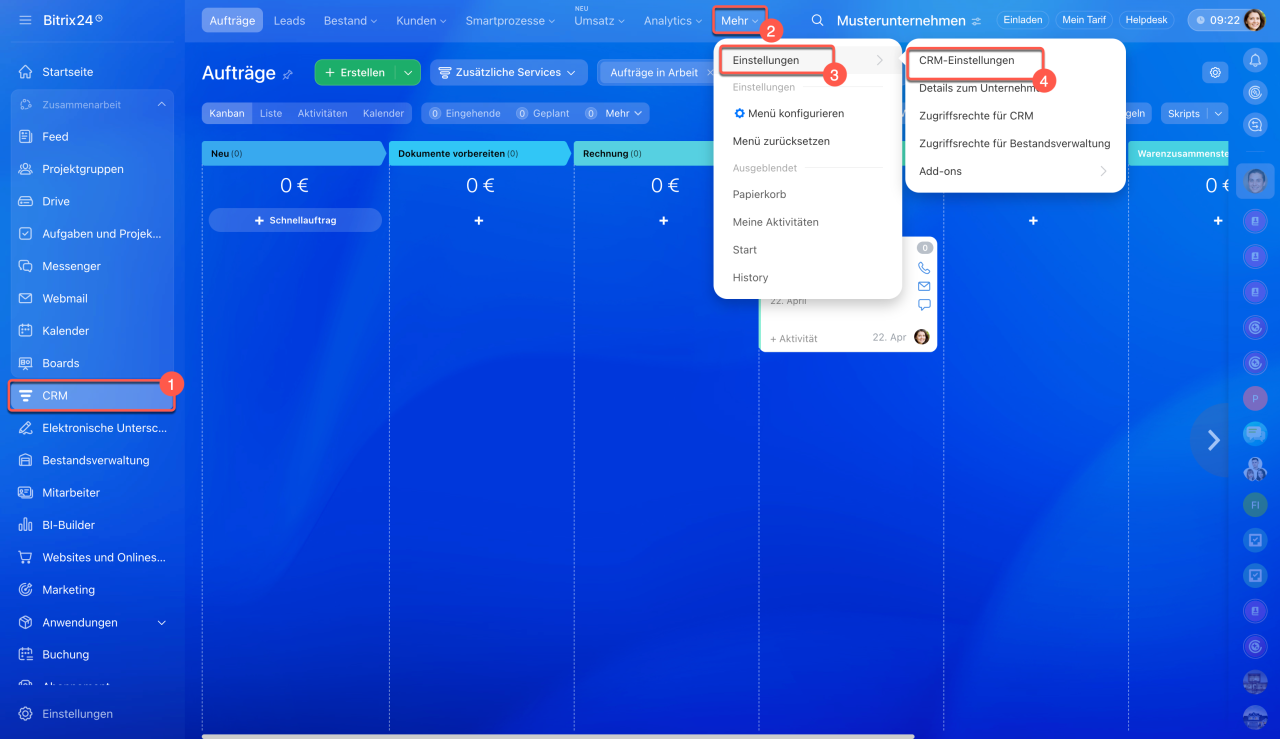This screenshot has height=739, width=1280.
Task: Choose Zugriffsrechte für Bestandsverwaltung
Action: point(1015,144)
